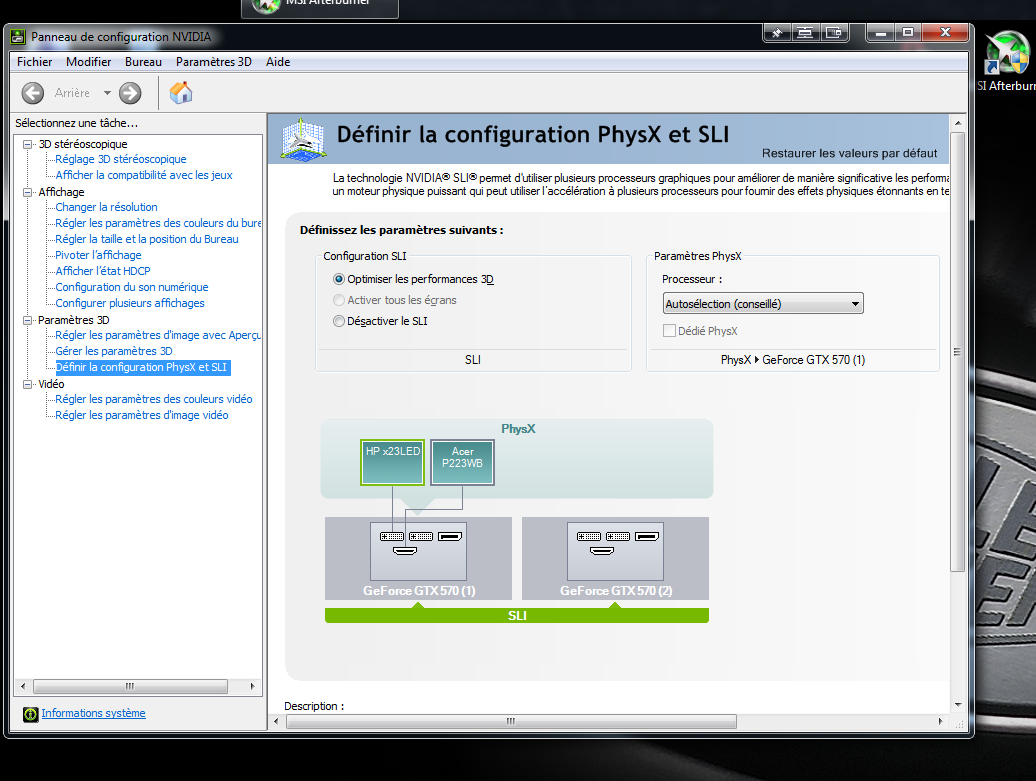Collapse the Vidéo tree node
1036x781 pixels.
click(28, 384)
